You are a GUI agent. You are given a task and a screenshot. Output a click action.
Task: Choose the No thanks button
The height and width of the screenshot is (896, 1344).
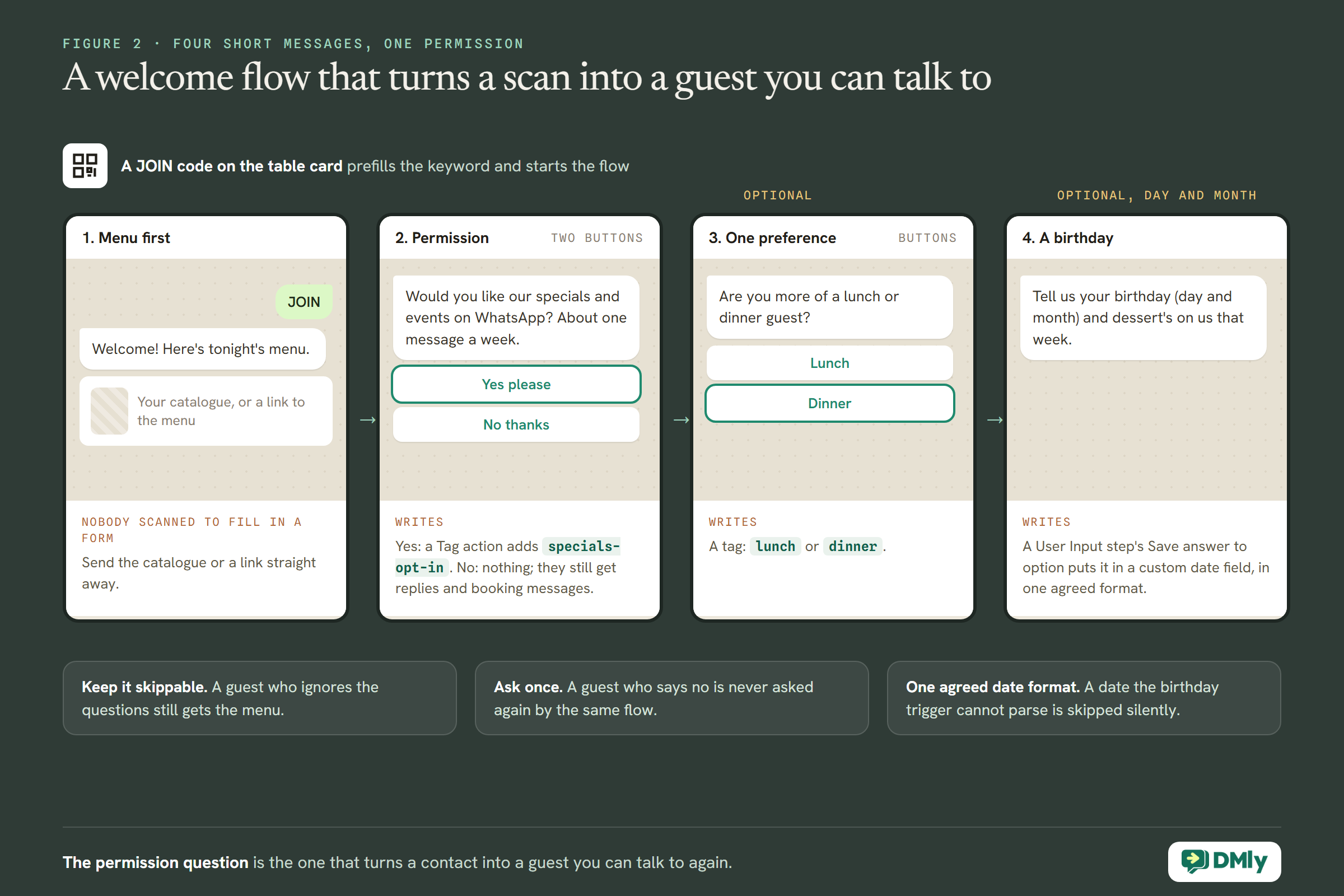(x=516, y=424)
